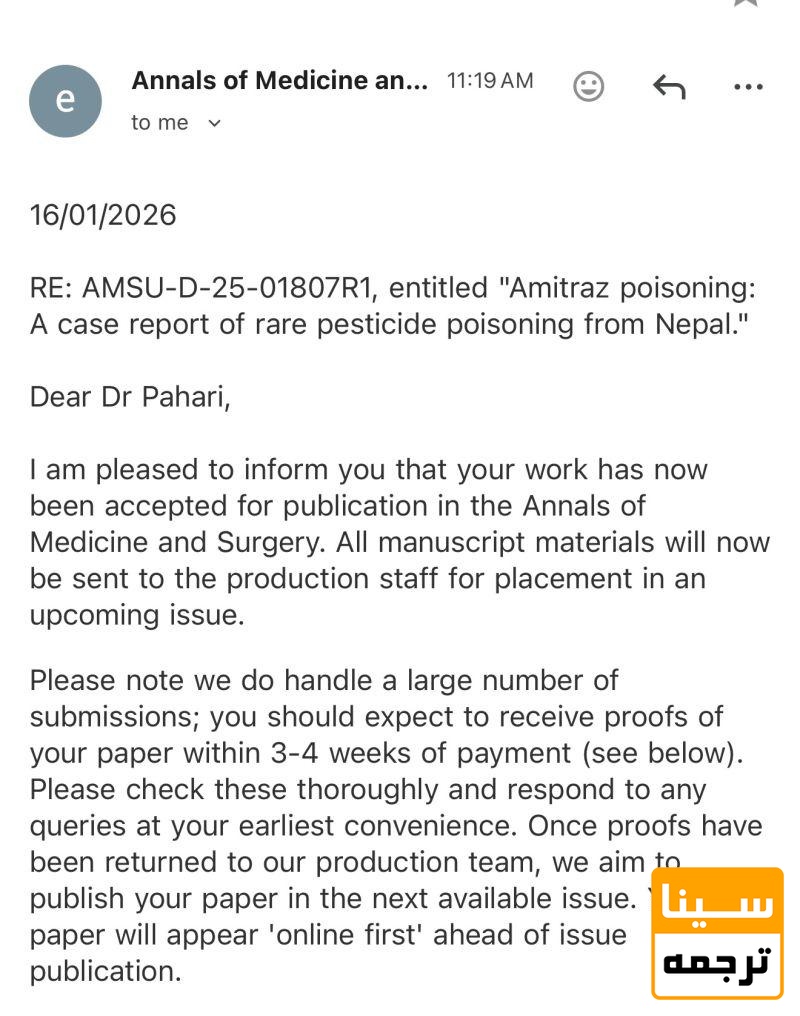
Task: Reply using the curved arrow icon
Action: pyautogui.click(x=669, y=86)
